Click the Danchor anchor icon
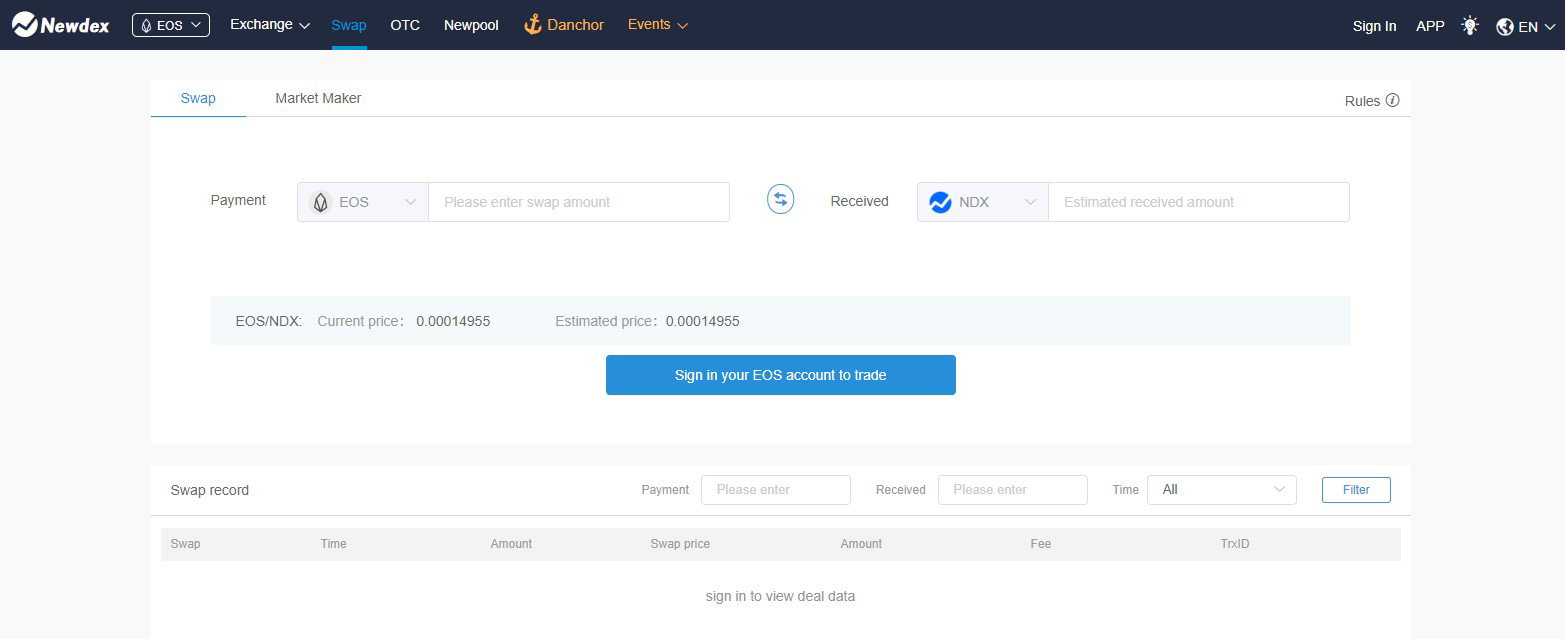The image size is (1565, 639). click(533, 25)
